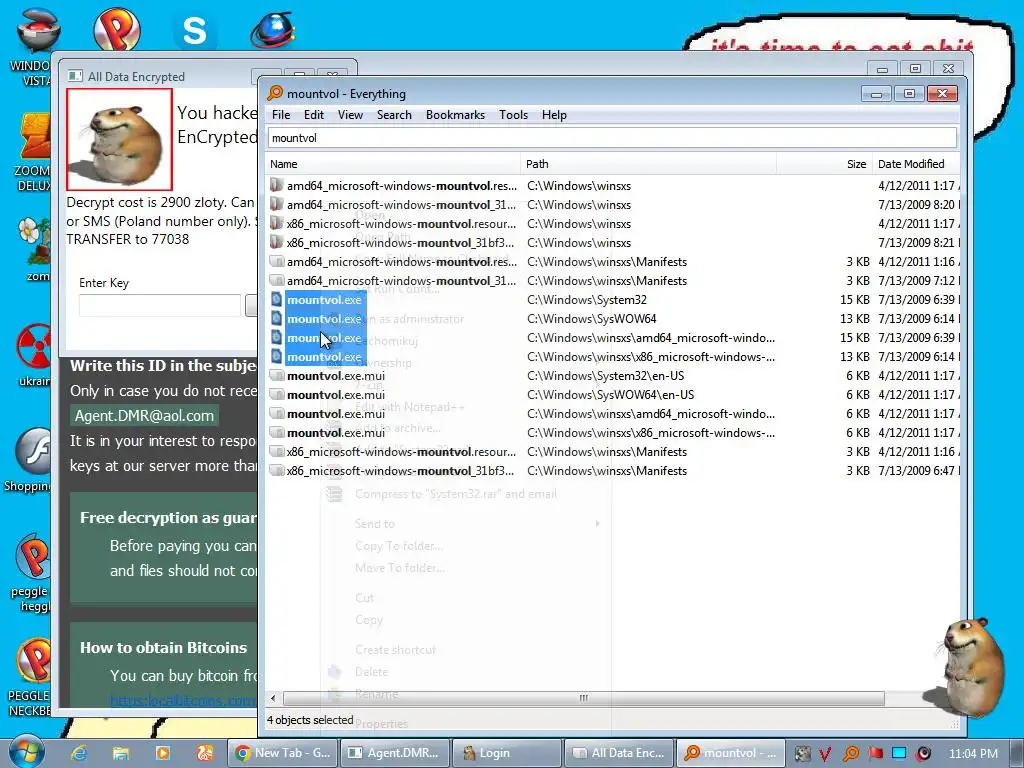Click file icon of System32 mountvol.exe
The image size is (1024, 768).
(x=277, y=300)
